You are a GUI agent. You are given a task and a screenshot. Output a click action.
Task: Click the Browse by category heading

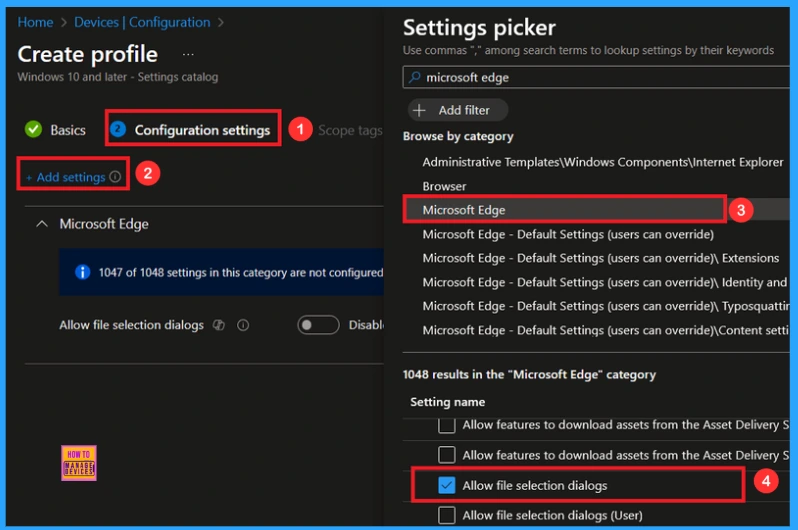[x=458, y=136]
